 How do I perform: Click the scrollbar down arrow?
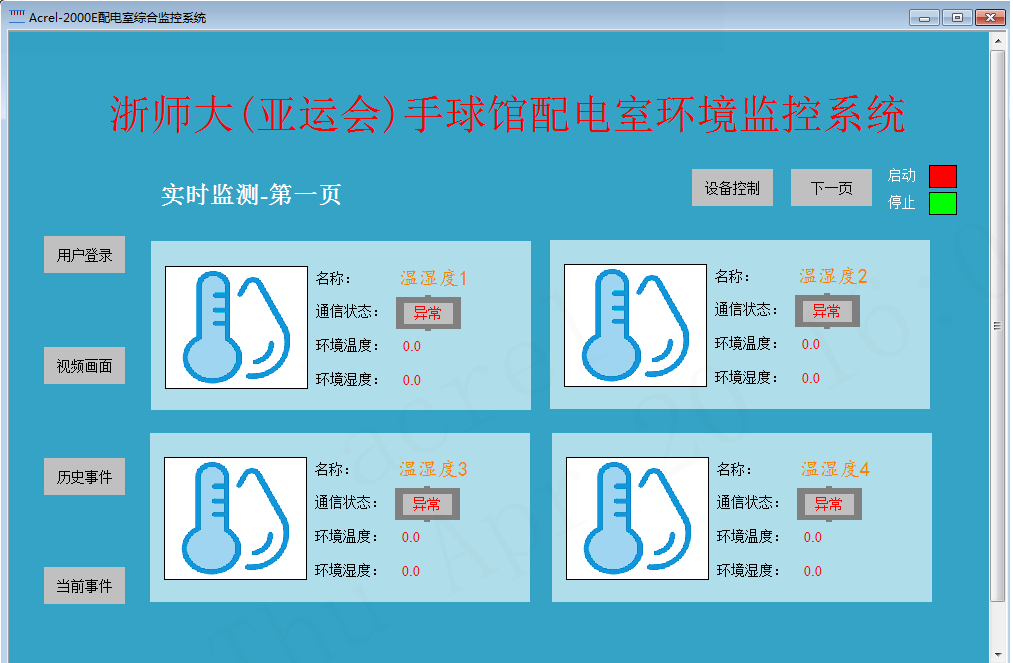[x=997, y=654]
